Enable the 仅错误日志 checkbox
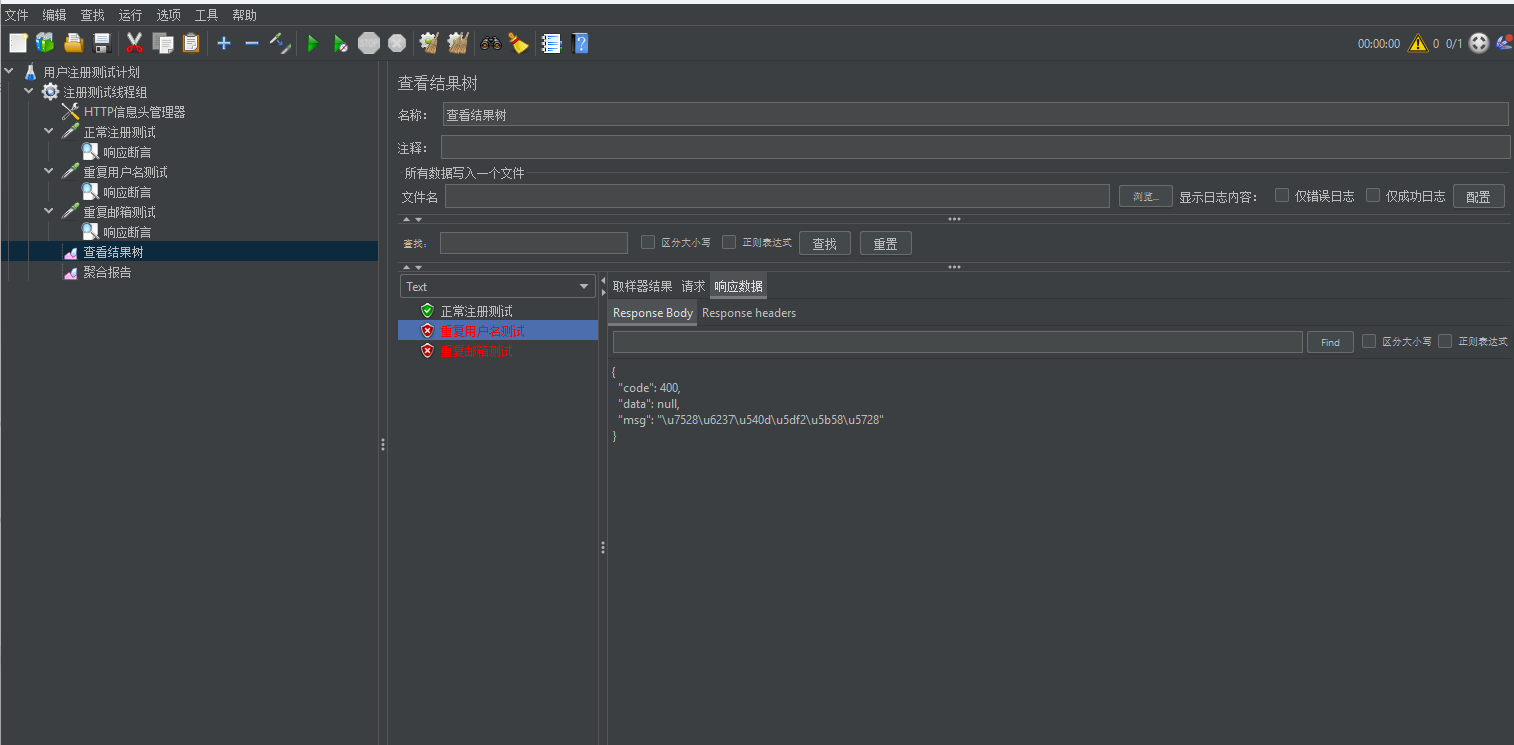The image size is (1514, 745). click(x=1282, y=195)
